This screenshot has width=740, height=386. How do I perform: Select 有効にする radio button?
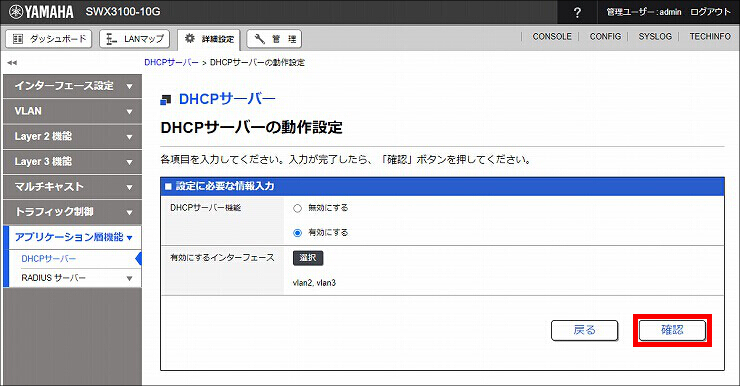coord(297,233)
